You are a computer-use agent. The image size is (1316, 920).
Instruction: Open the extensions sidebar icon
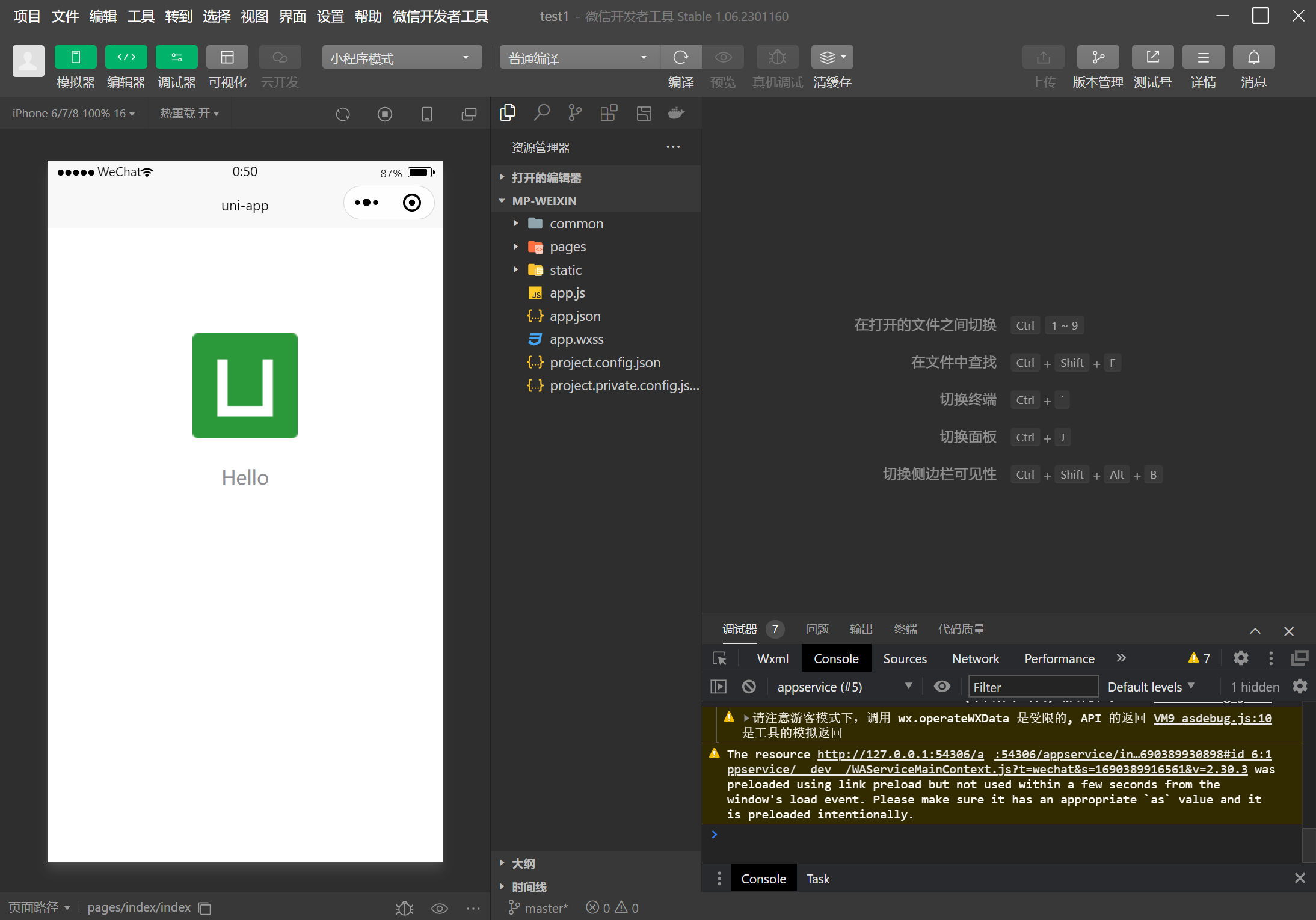pyautogui.click(x=609, y=112)
